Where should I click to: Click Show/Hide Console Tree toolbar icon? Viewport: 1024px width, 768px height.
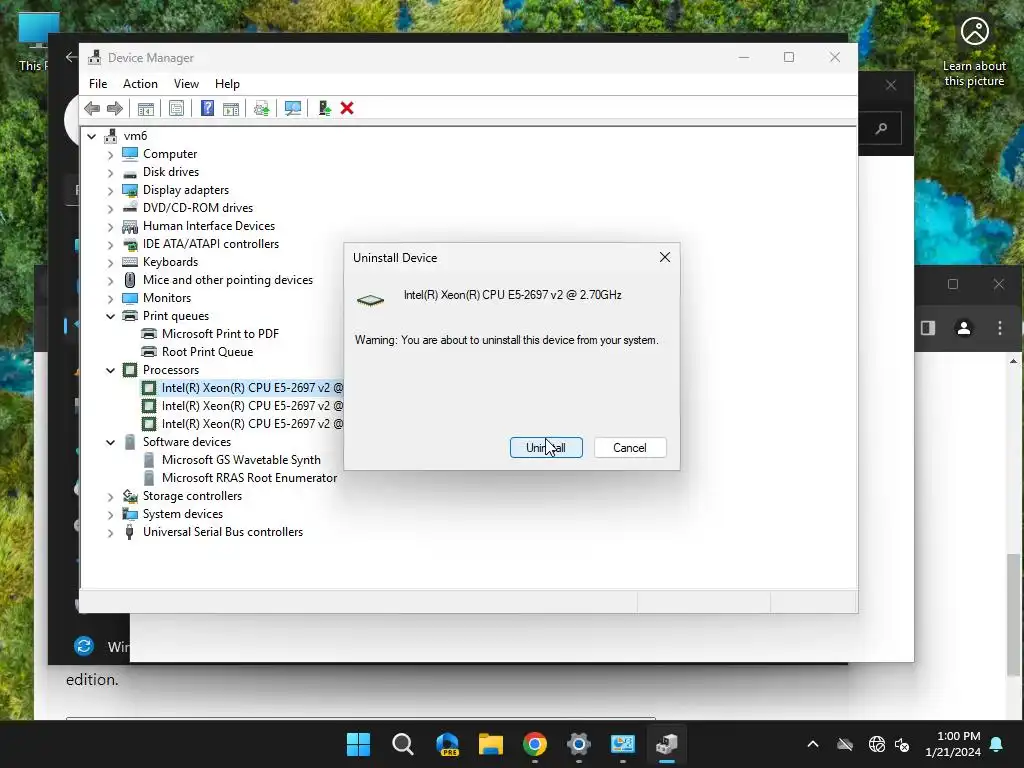(x=146, y=108)
